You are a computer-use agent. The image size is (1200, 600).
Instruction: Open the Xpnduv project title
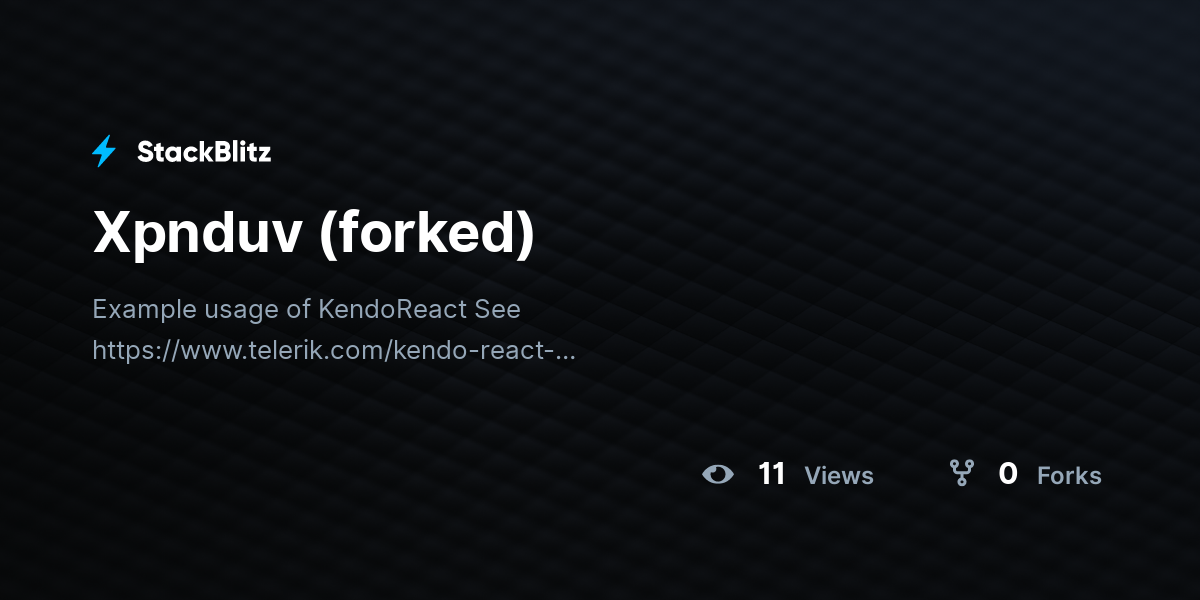click(x=198, y=233)
